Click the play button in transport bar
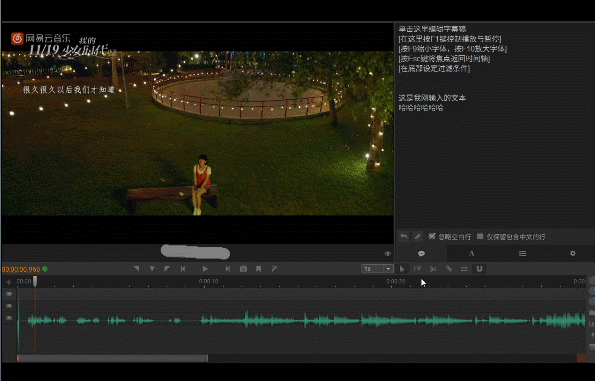595x381 pixels. click(x=205, y=269)
